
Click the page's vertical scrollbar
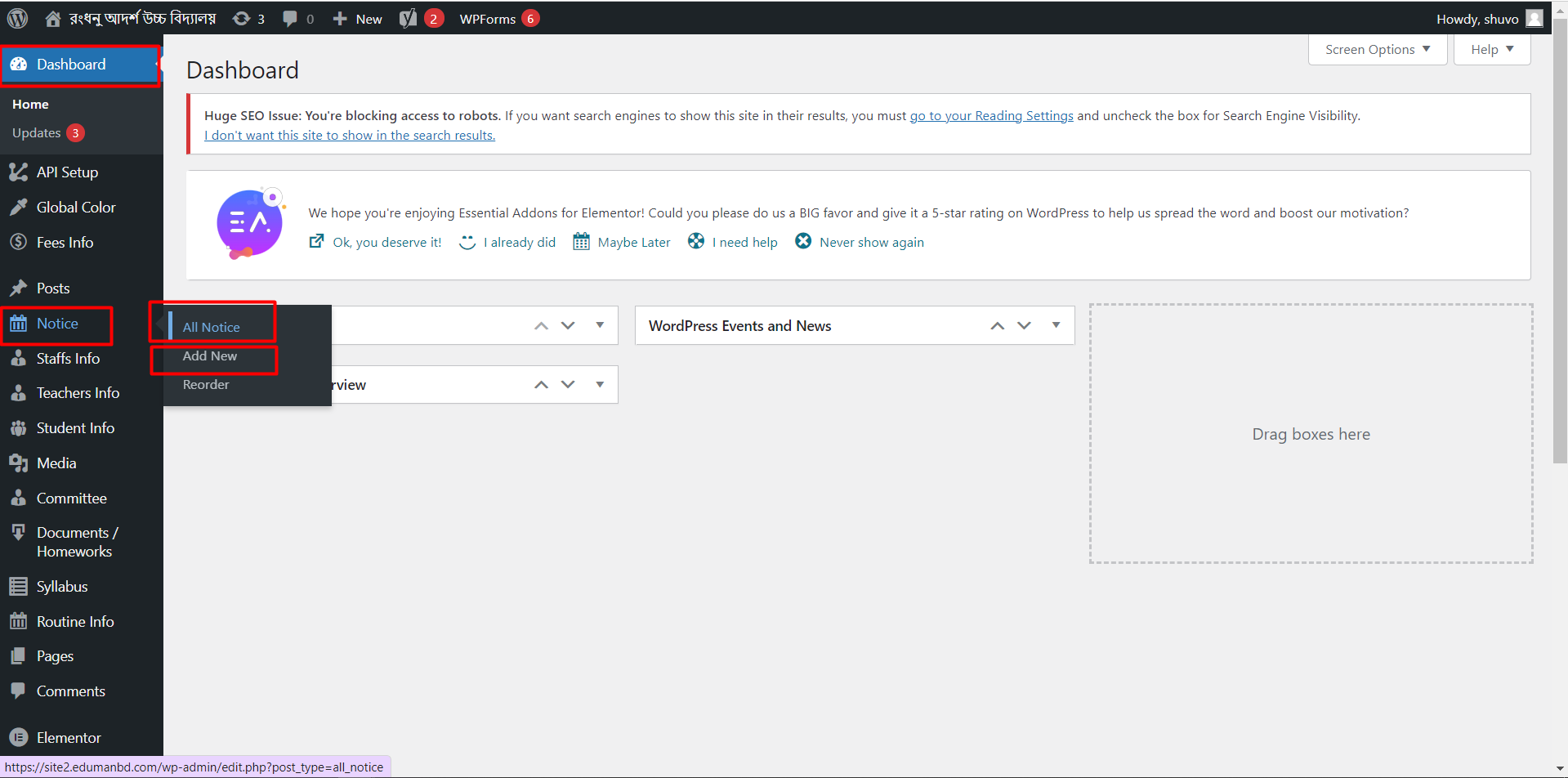(x=1560, y=245)
